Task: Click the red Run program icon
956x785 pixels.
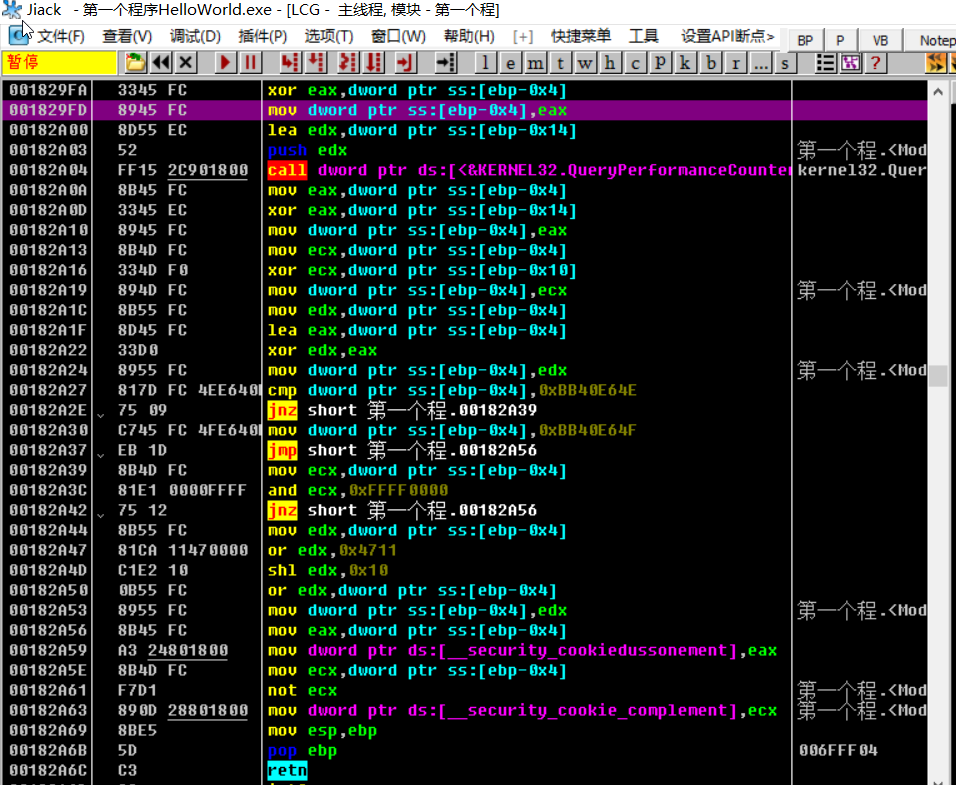Action: tap(226, 62)
